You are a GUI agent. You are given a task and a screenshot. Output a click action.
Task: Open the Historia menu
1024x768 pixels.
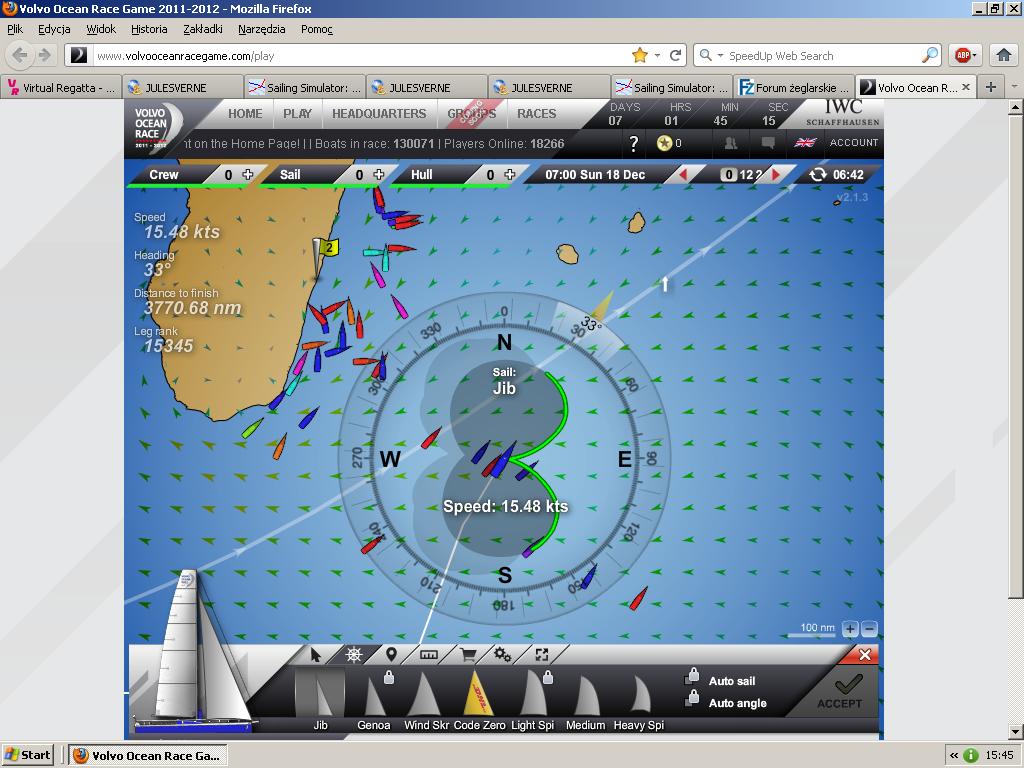[149, 29]
